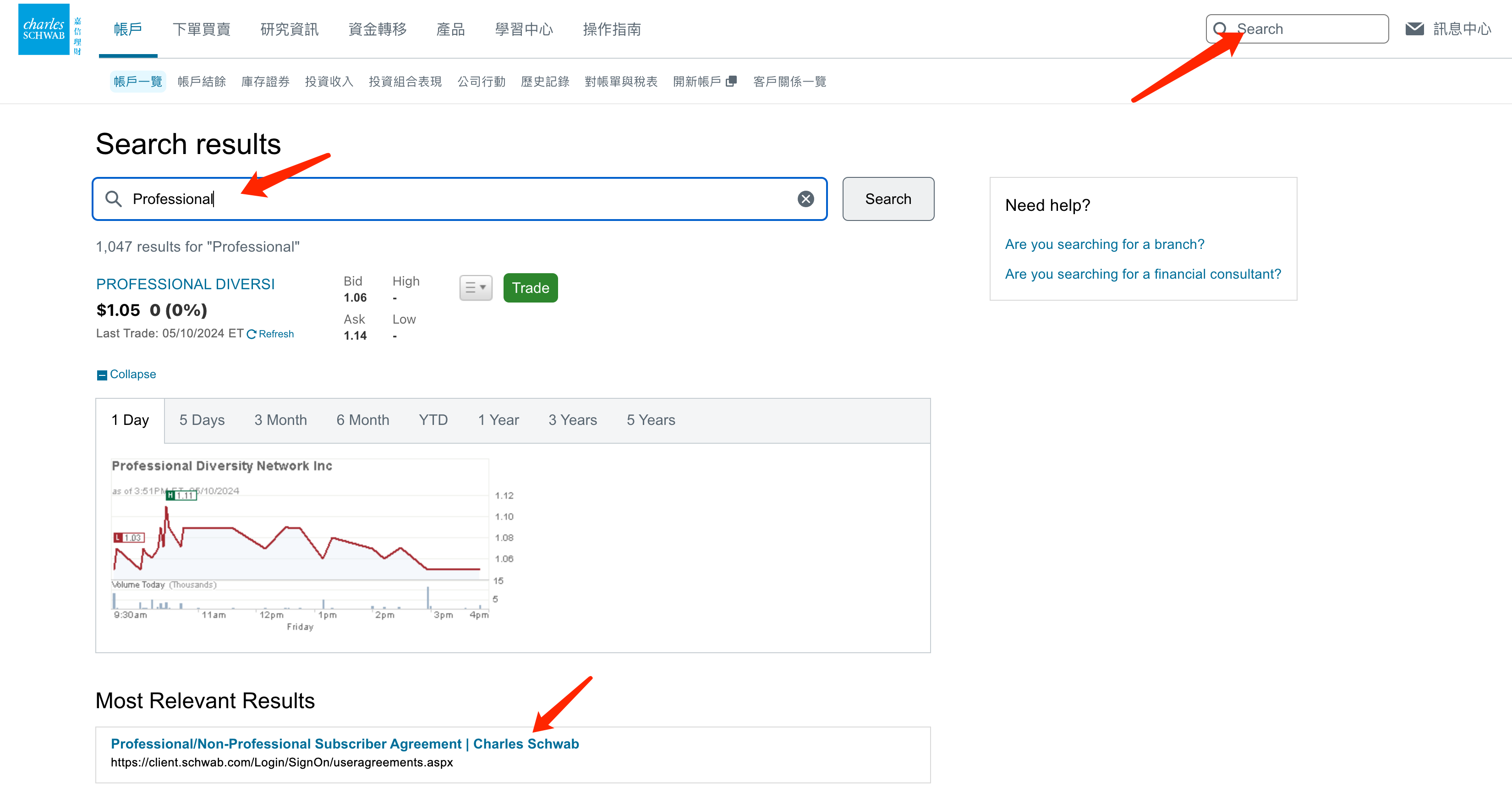Image resolution: width=1512 pixels, height=804 pixels.
Task: Select the 5 Days chart tab
Action: [202, 420]
